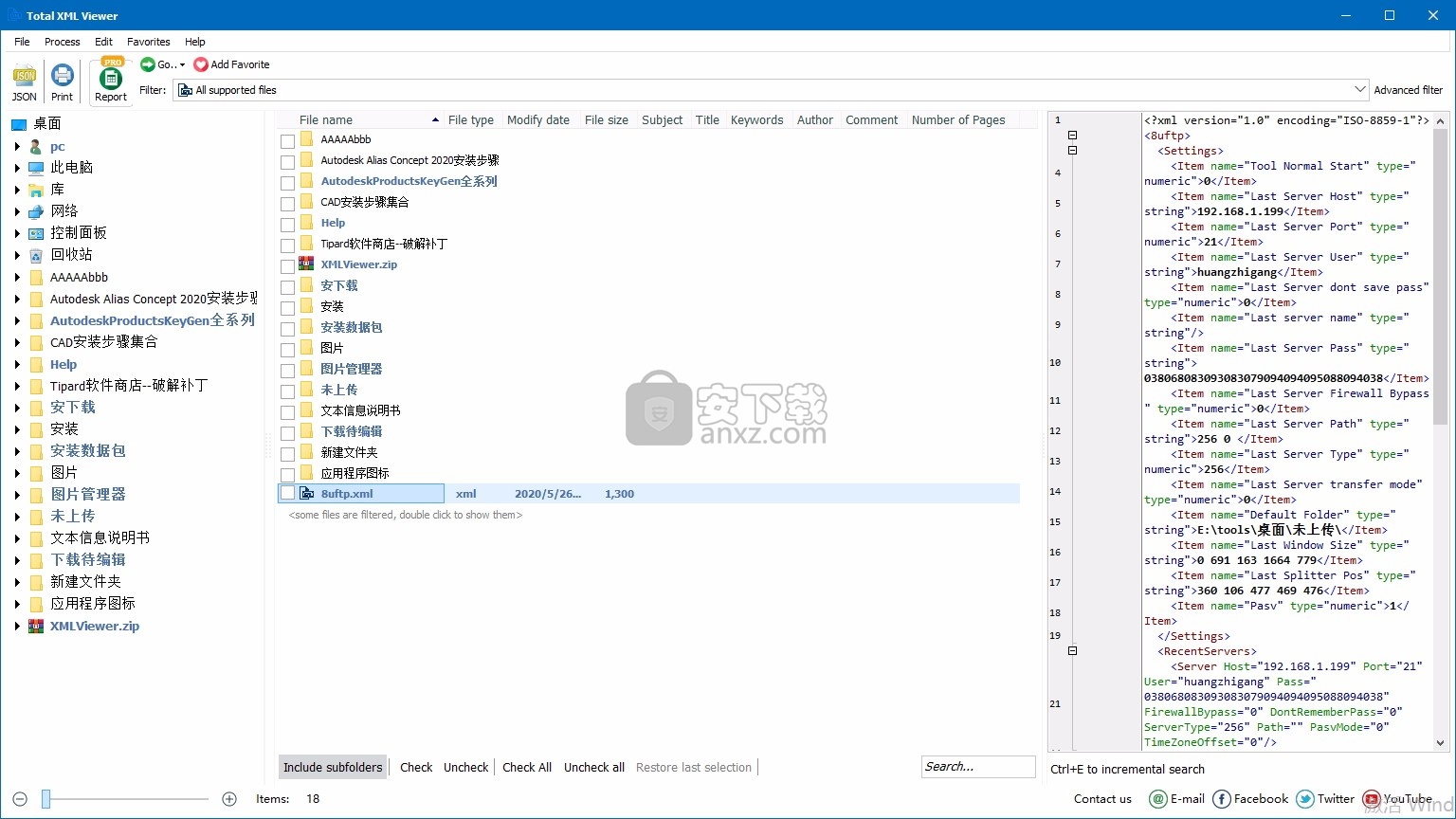This screenshot has width=1456, height=819.
Task: Open the Advanced filter link
Action: [x=1409, y=90]
